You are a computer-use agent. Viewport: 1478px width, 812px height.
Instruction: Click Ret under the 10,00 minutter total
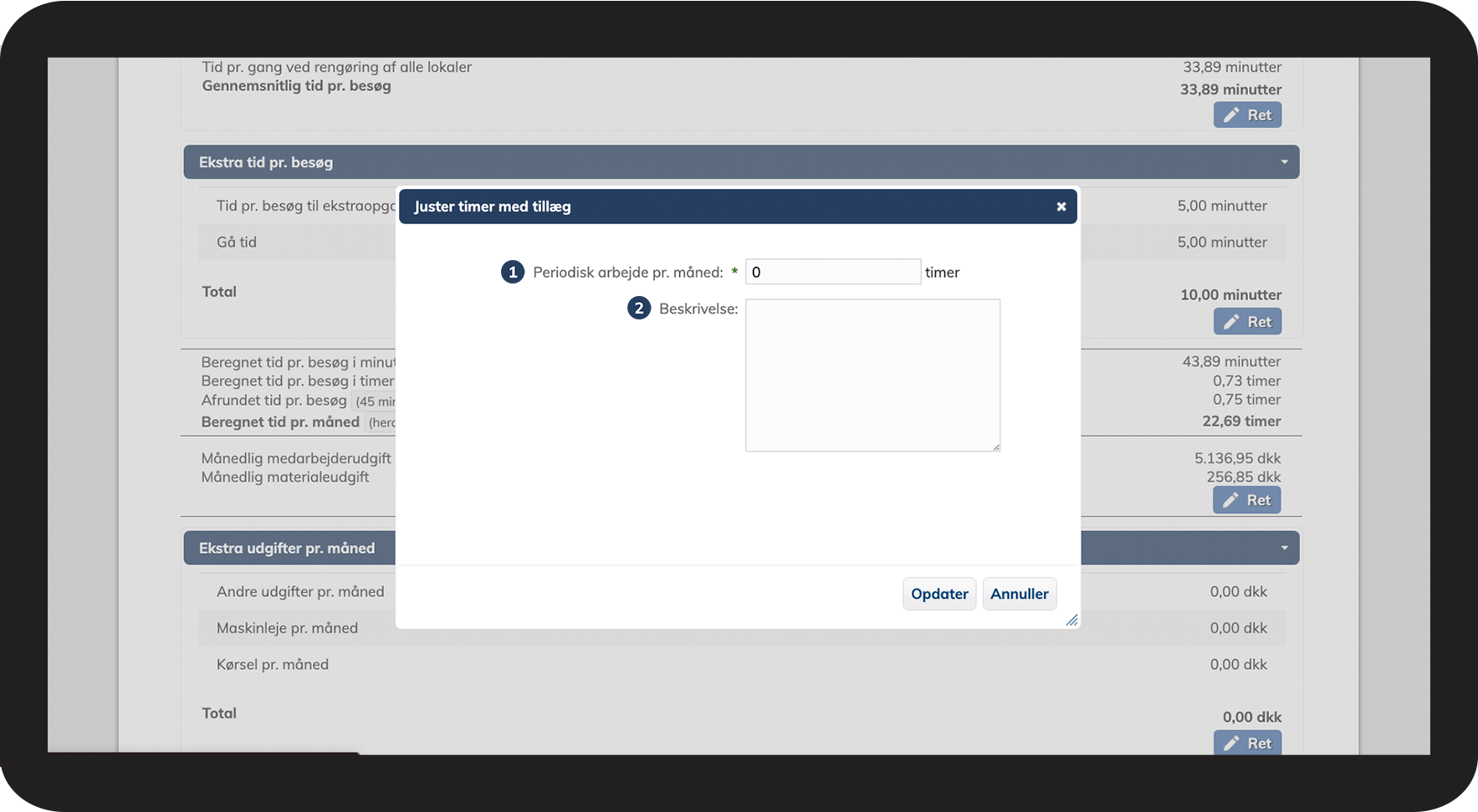pyautogui.click(x=1247, y=322)
